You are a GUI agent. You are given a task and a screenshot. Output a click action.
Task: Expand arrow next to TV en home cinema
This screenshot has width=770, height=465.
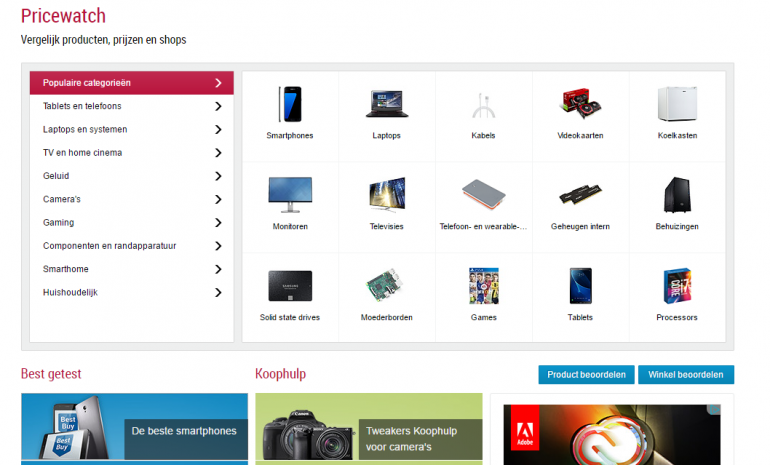pyautogui.click(x=219, y=153)
